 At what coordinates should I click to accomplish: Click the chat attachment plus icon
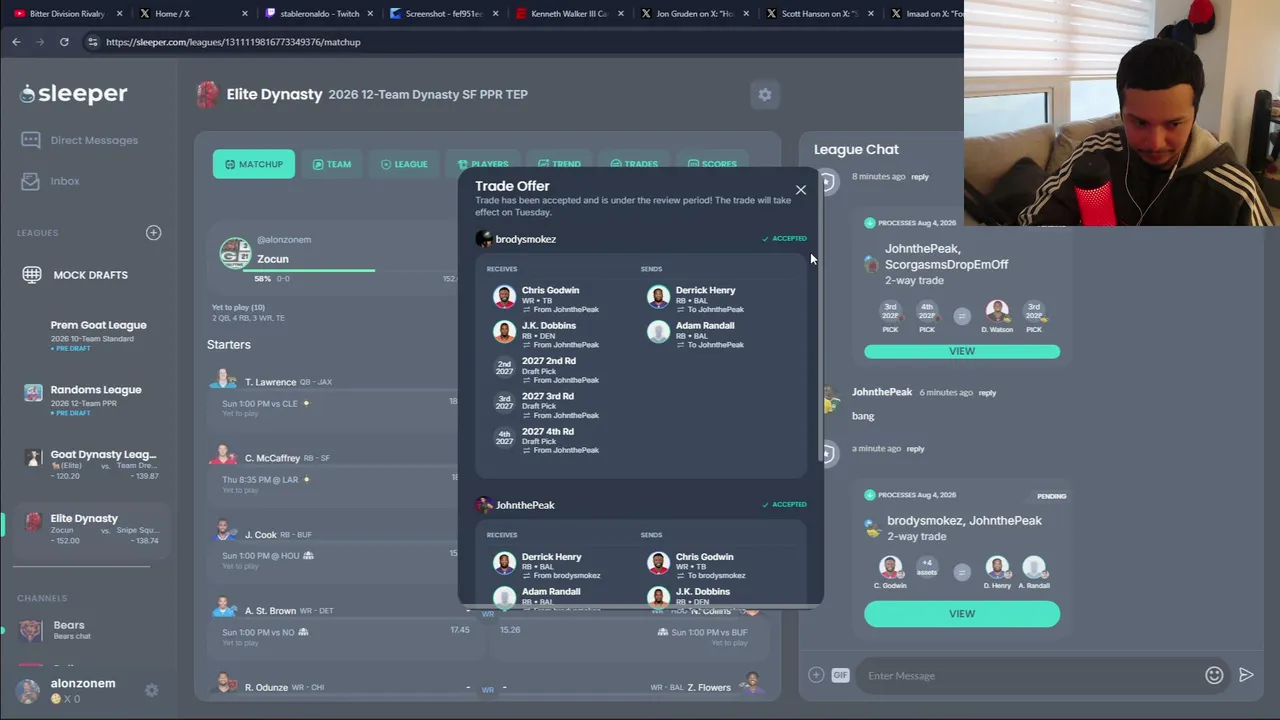(x=816, y=675)
